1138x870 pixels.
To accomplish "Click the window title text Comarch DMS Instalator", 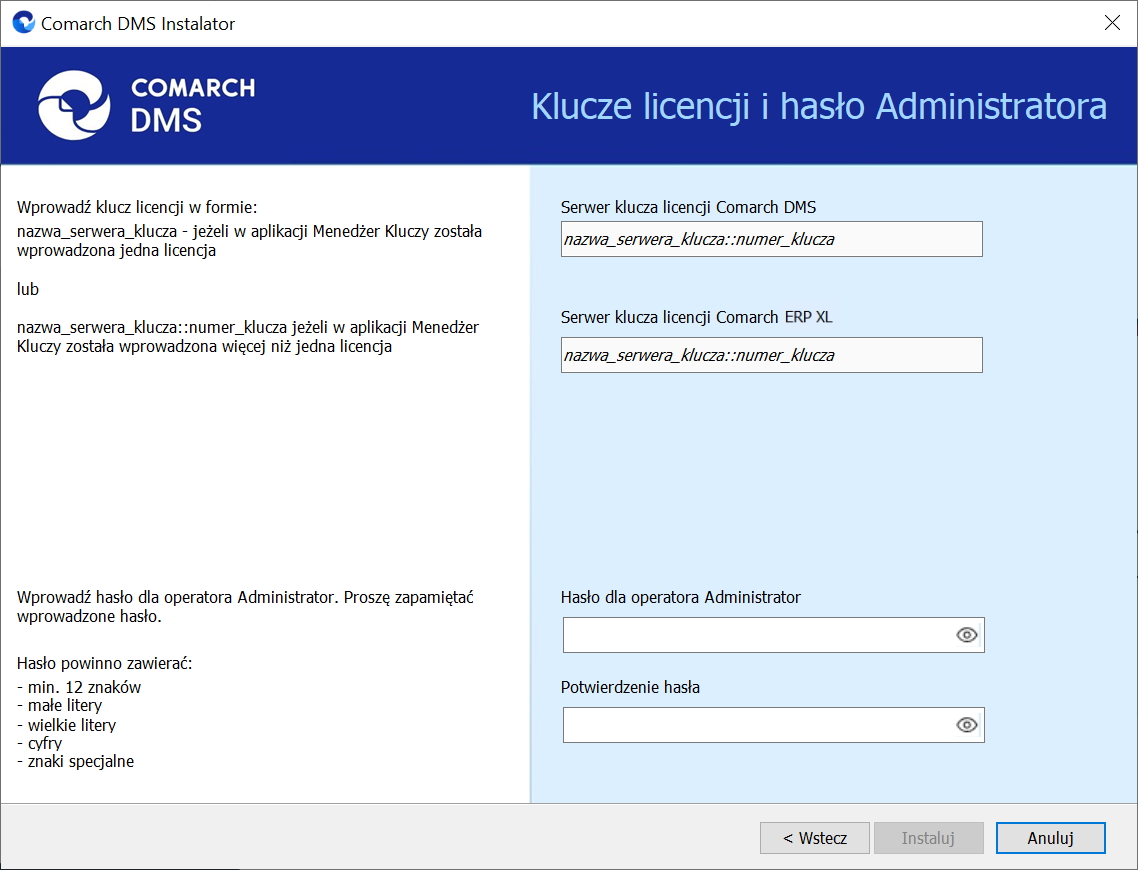I will click(138, 24).
